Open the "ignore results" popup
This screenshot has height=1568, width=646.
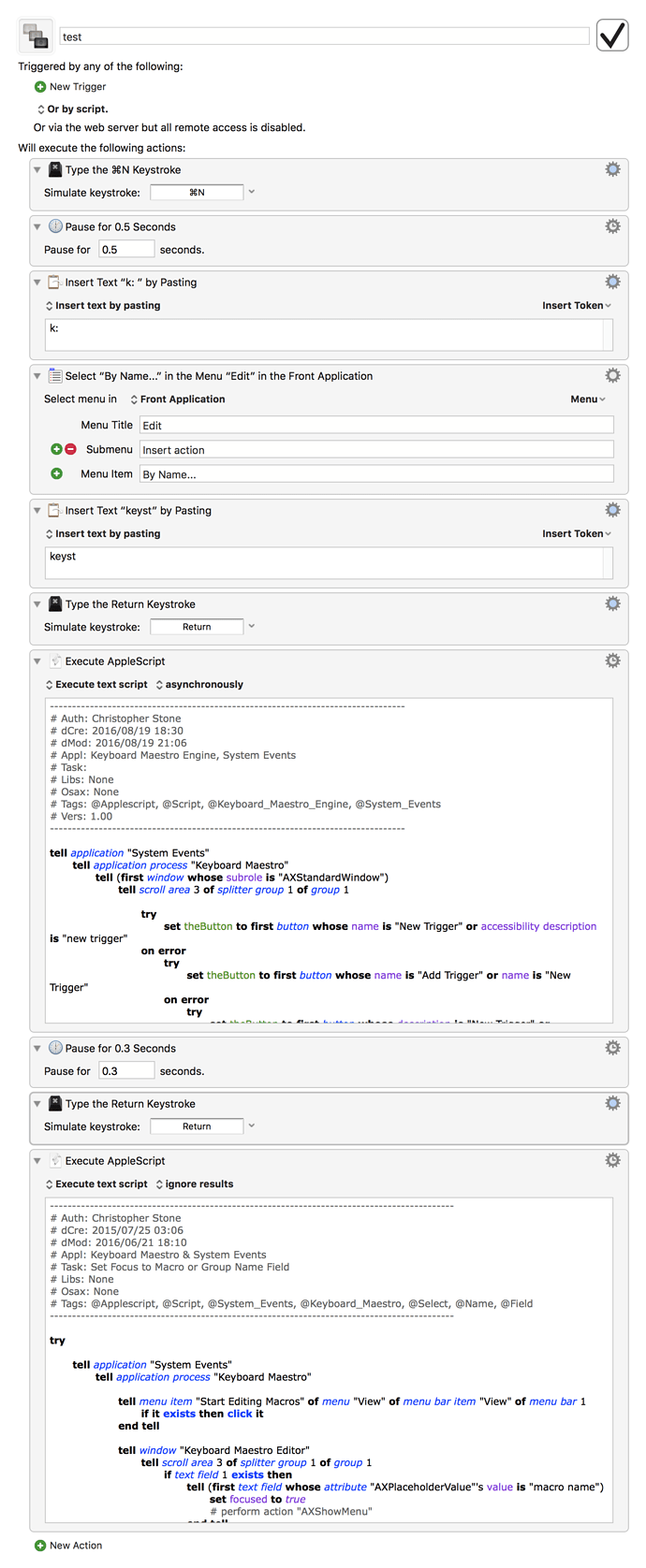coord(195,1184)
